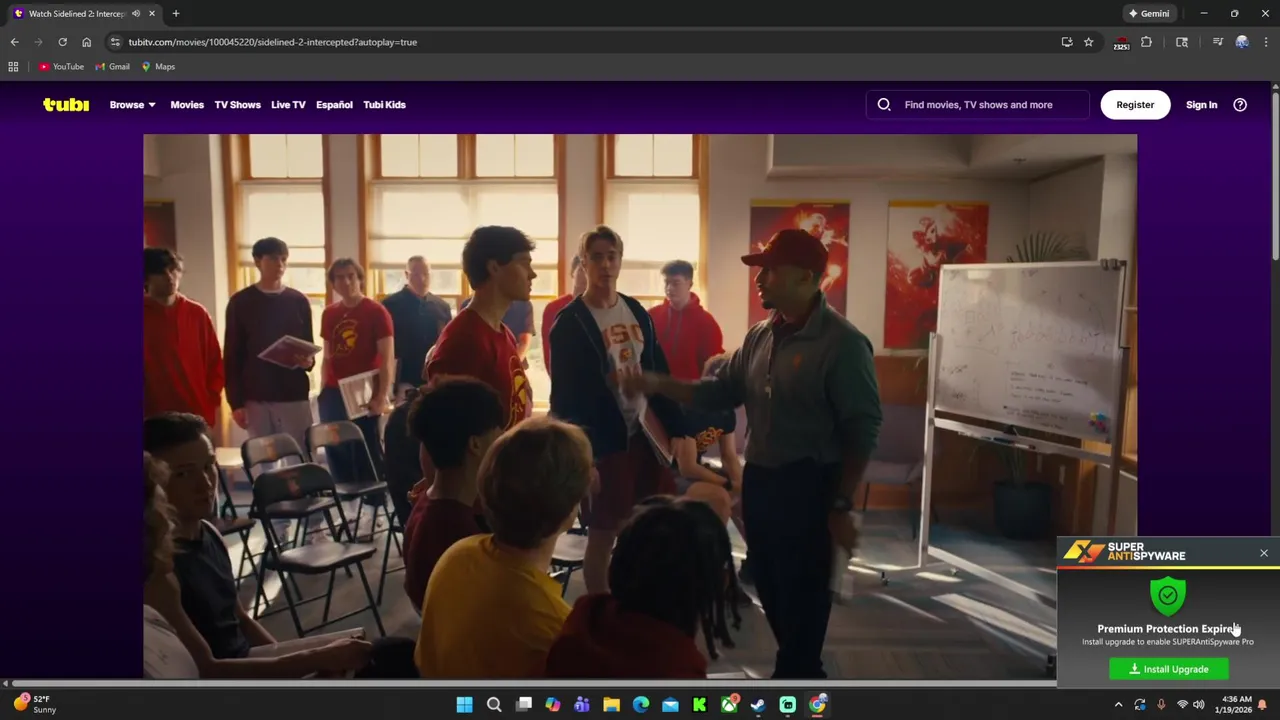1280x720 pixels.
Task: Open volume control in system tray
Action: click(1198, 705)
